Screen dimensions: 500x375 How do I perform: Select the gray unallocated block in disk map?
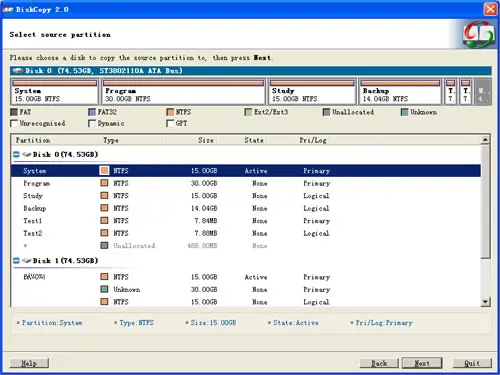click(483, 92)
